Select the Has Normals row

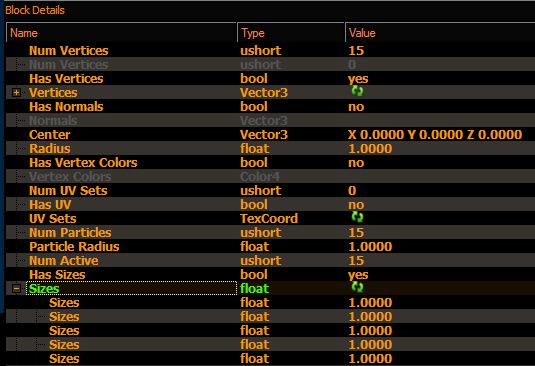(270, 106)
